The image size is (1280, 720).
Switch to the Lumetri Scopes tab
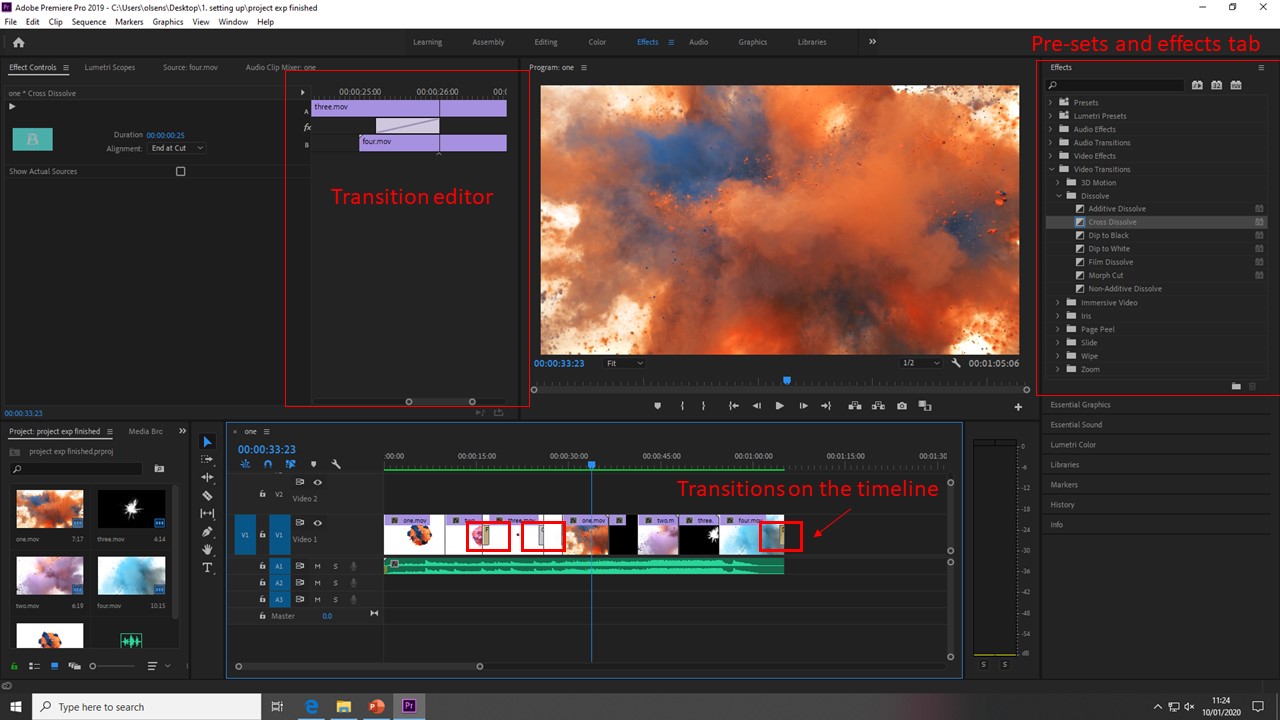click(110, 68)
